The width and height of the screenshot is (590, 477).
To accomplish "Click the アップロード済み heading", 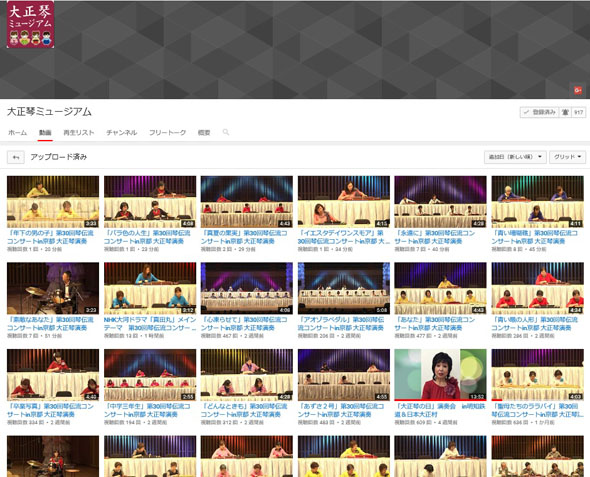I will click(x=59, y=157).
